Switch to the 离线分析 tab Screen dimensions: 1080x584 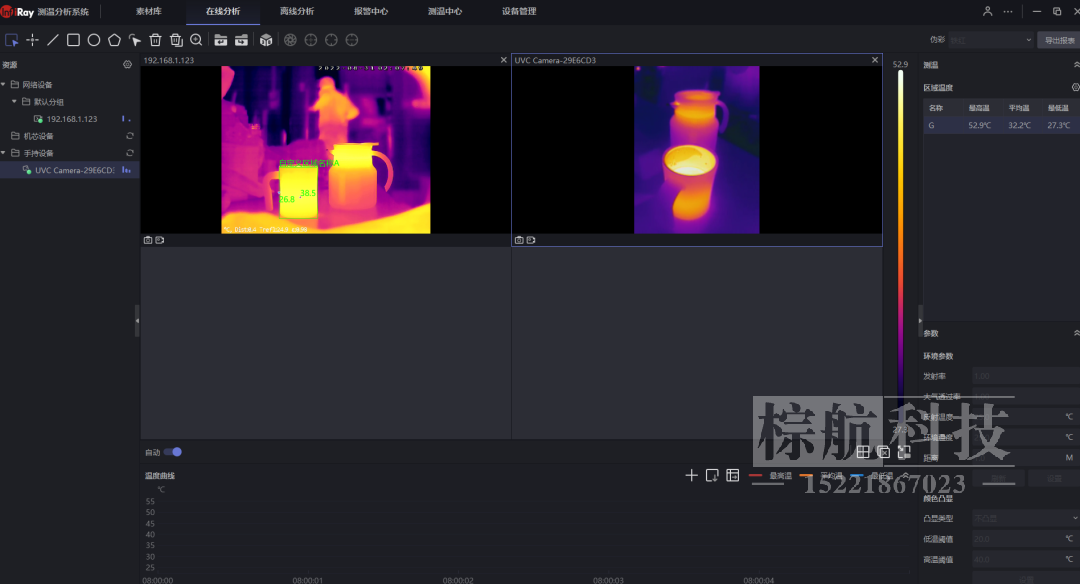click(297, 11)
